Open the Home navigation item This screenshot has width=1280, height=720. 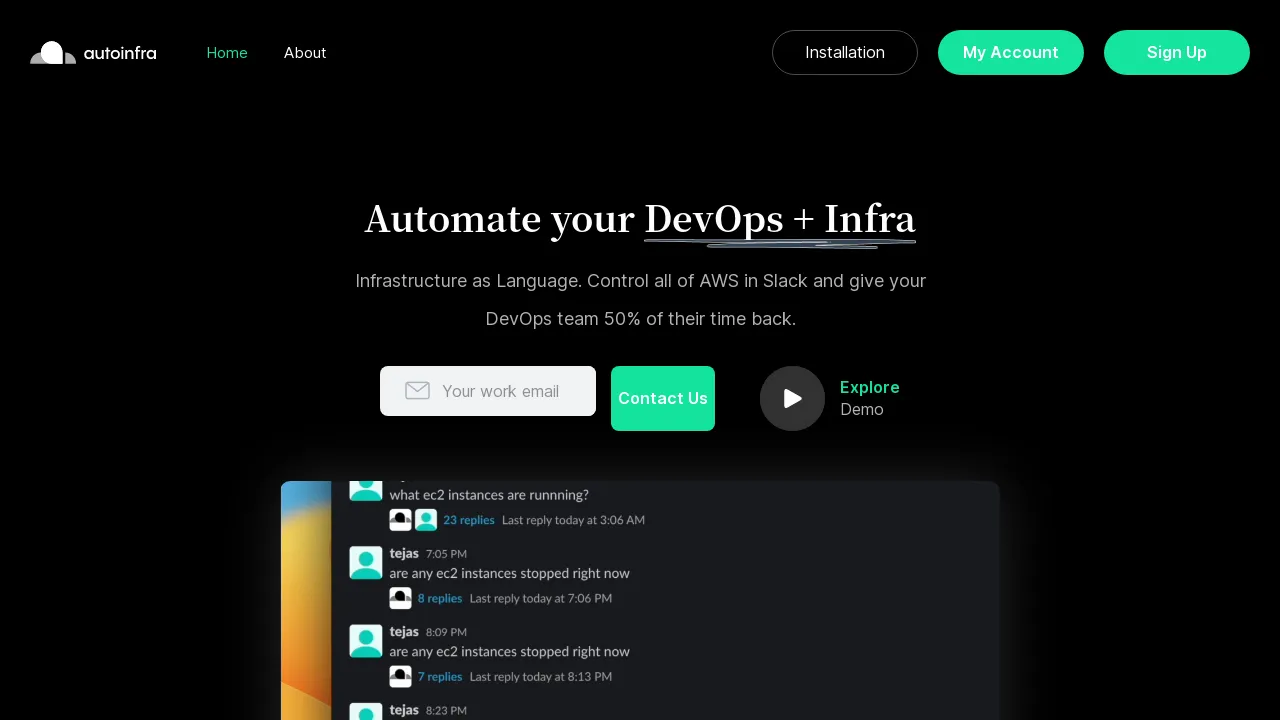[x=227, y=52]
